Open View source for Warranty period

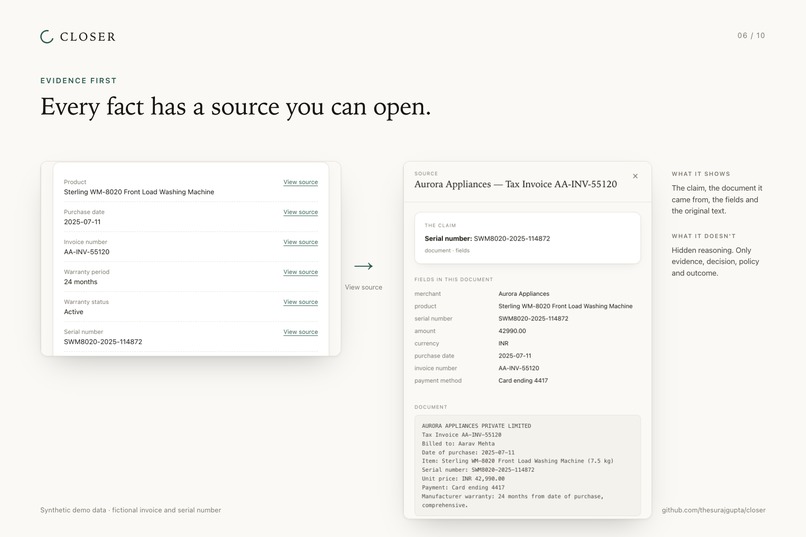point(301,272)
